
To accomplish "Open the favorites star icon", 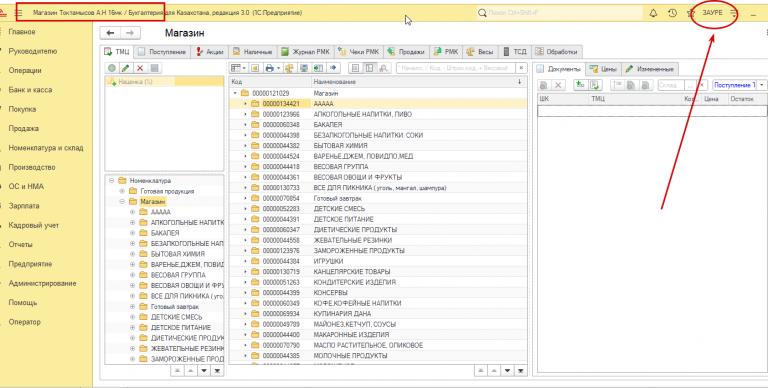I will pyautogui.click(x=691, y=13).
